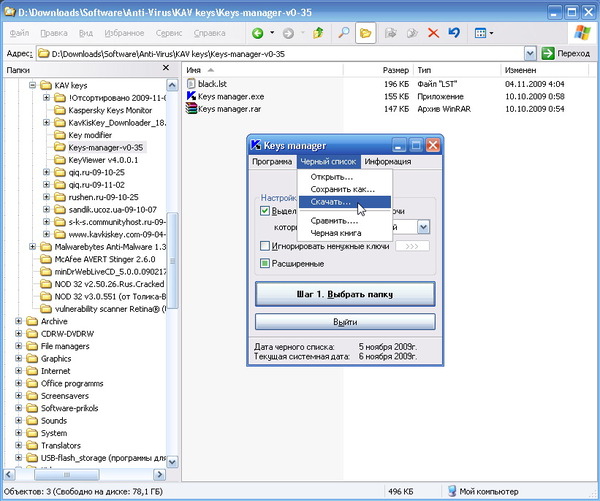The image size is (600, 501).
Task: Expand the qiq.ru-09-10-25 folder node
Action: [x=46, y=172]
